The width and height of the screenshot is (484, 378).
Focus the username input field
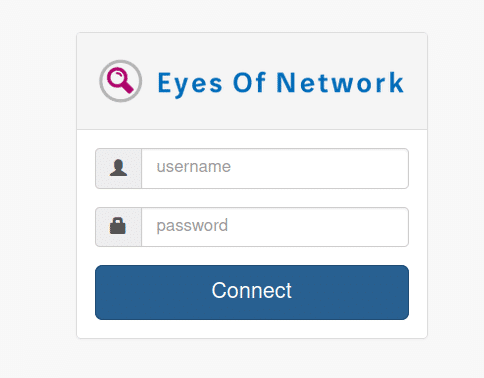pyautogui.click(x=275, y=168)
